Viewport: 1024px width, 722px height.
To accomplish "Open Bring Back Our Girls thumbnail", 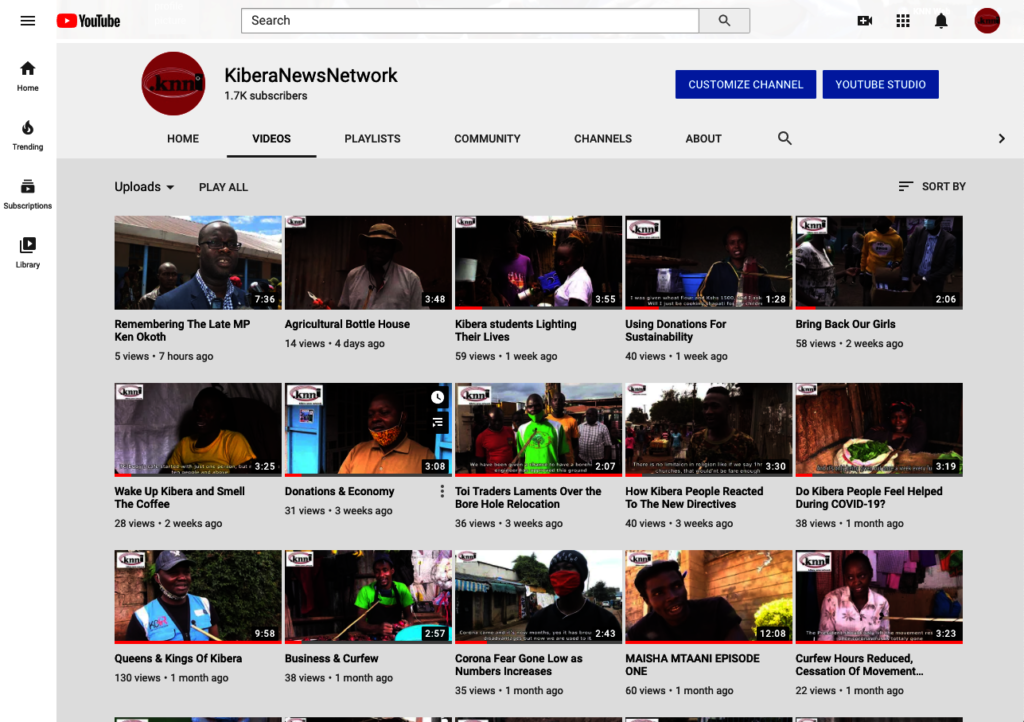I will coord(879,262).
